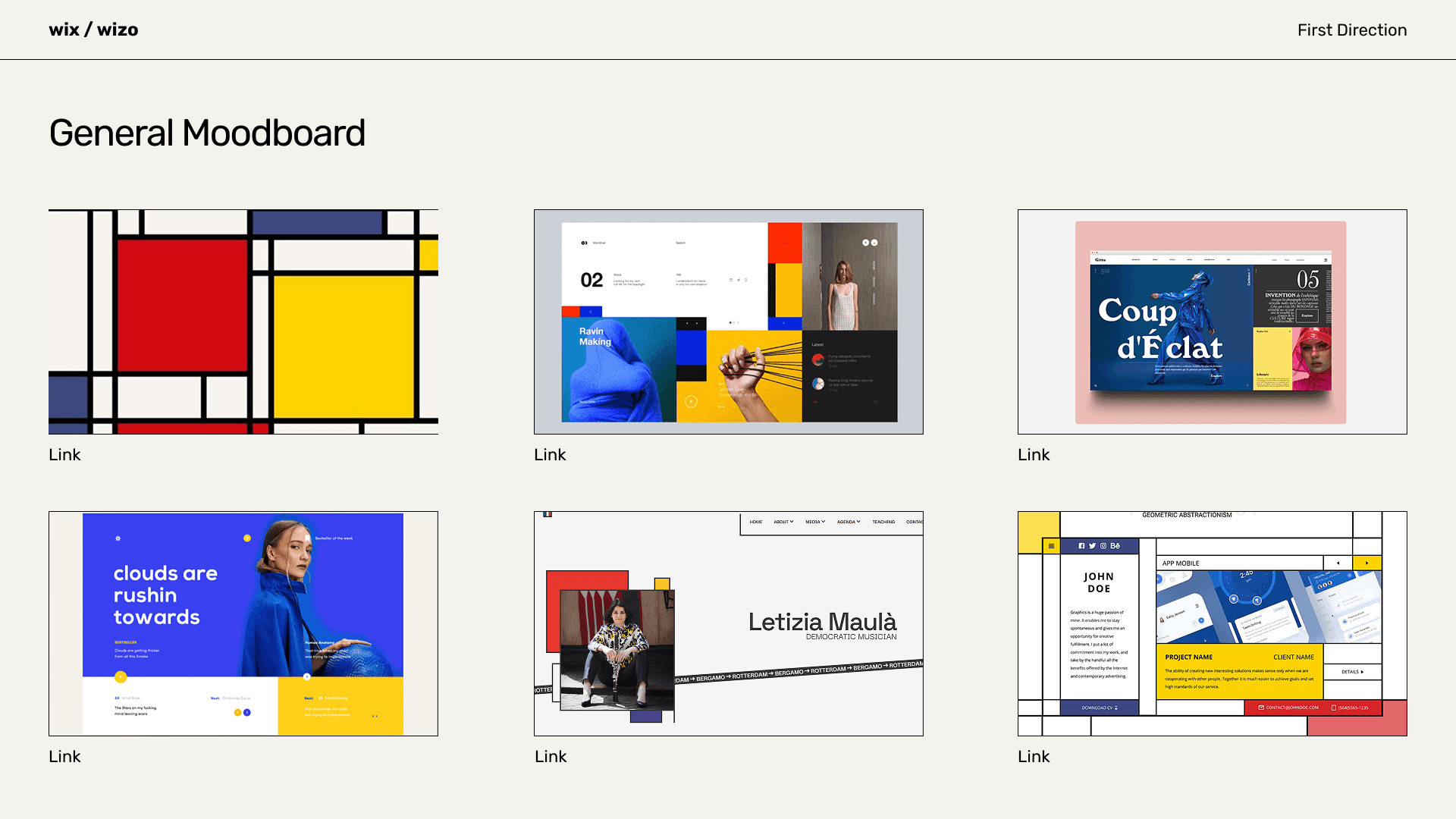
Task: Select TEACHING in the Letizia Maulà nav bar
Action: [x=883, y=522]
